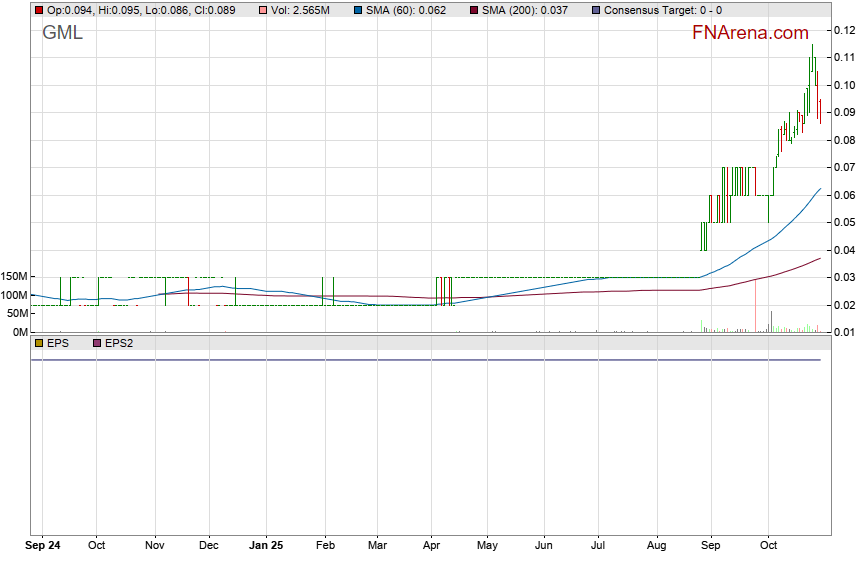Click the pink Vol legend swatch
The height and width of the screenshot is (566, 859).
tap(263, 10)
